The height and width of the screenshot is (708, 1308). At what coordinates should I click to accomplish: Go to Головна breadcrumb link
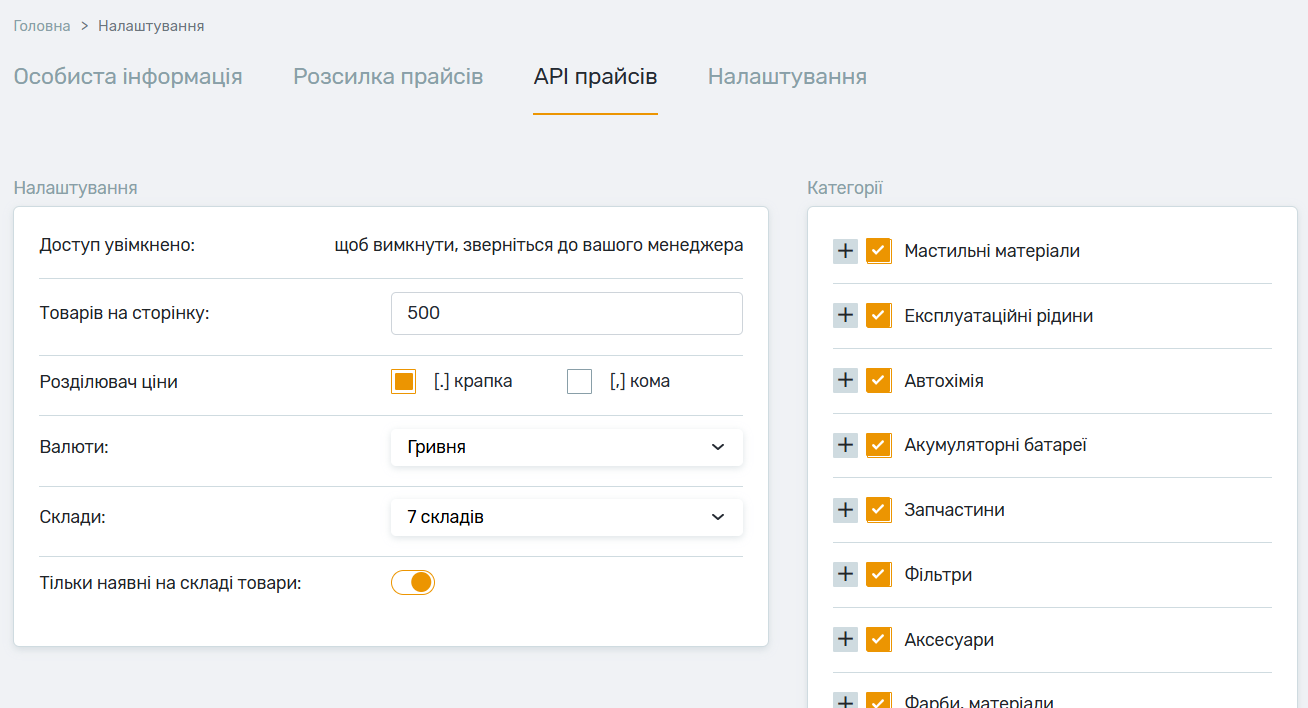(x=42, y=26)
